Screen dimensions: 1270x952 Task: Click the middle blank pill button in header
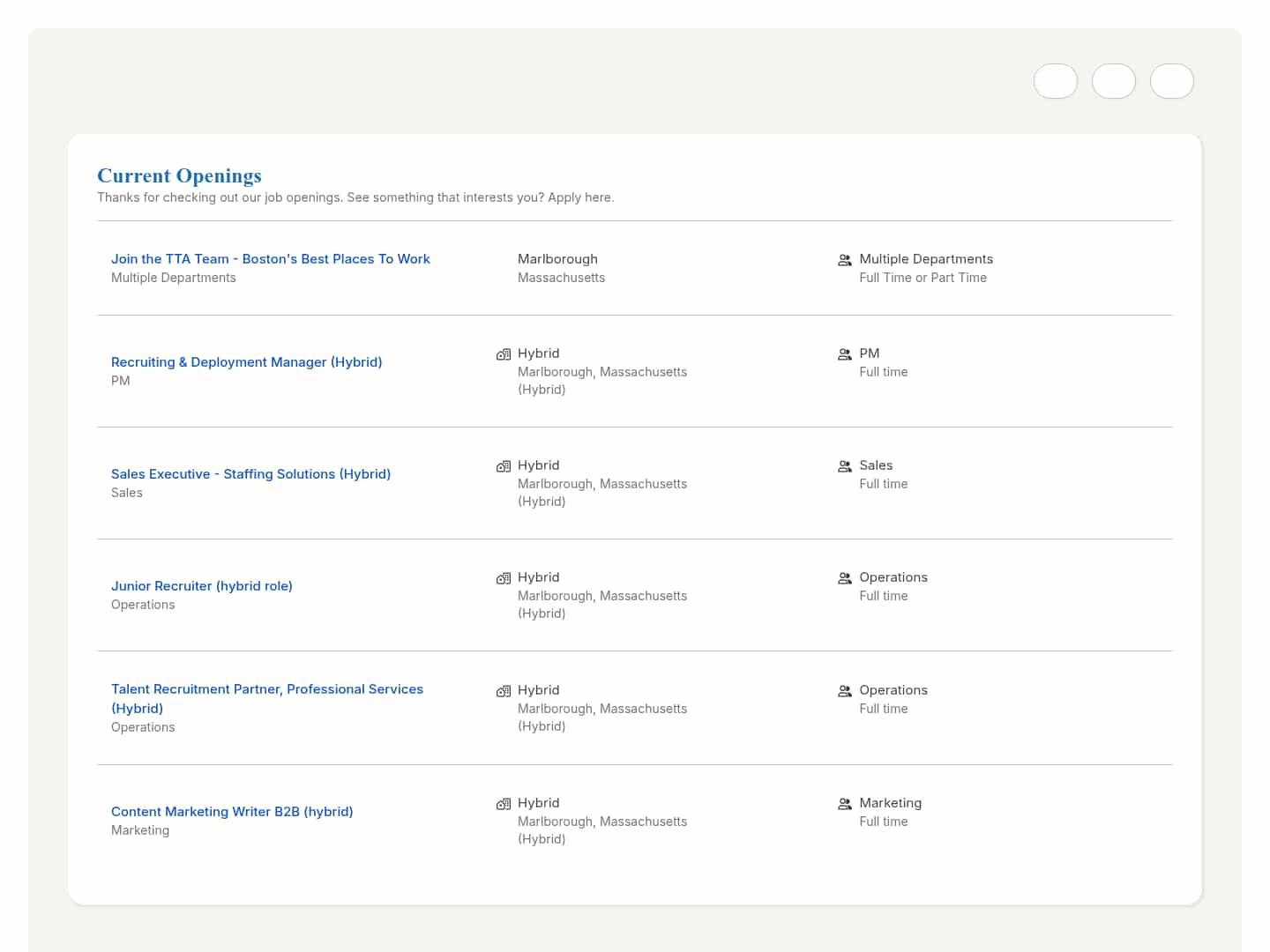click(1113, 81)
